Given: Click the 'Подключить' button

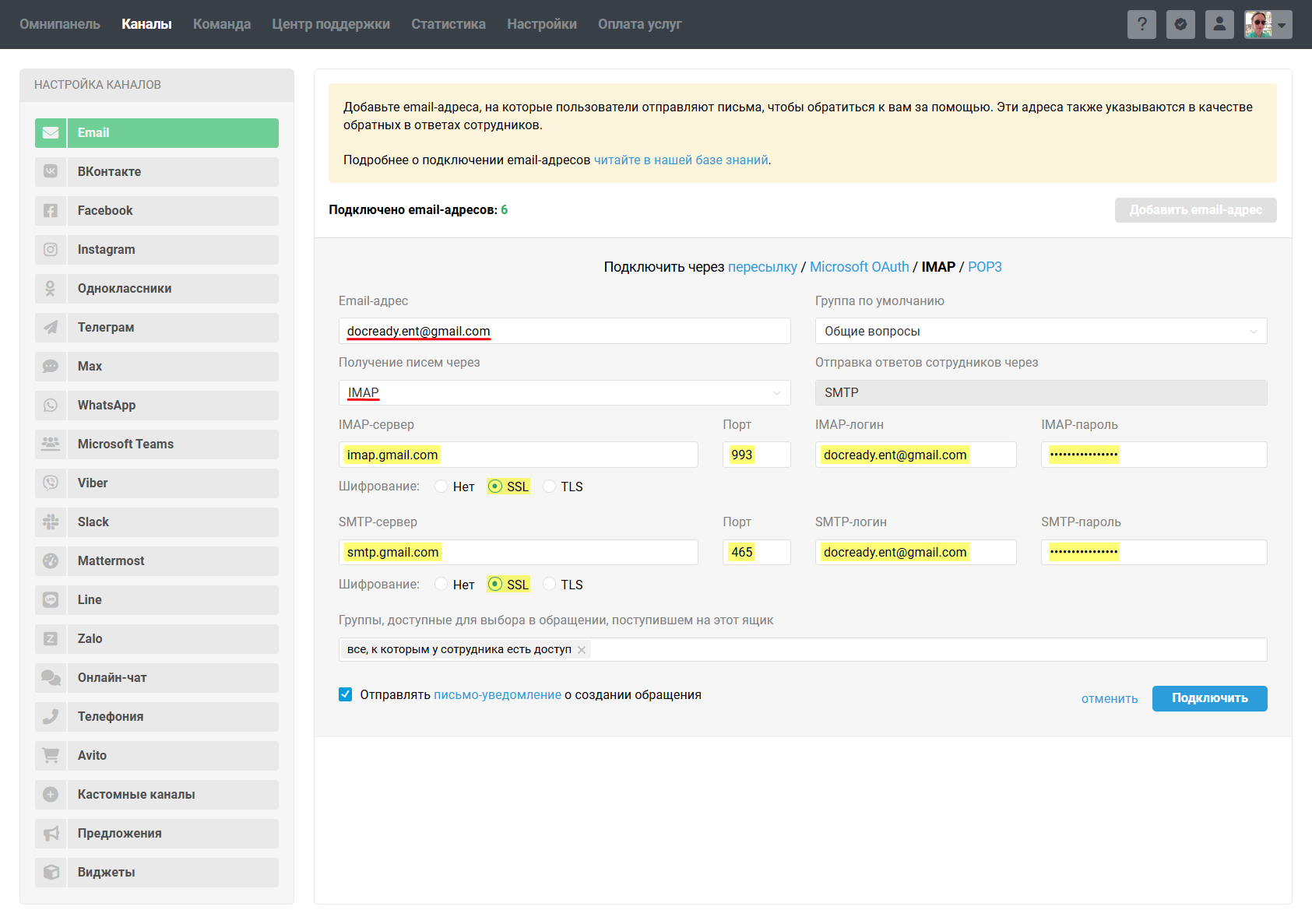Looking at the screenshot, I should [1209, 698].
